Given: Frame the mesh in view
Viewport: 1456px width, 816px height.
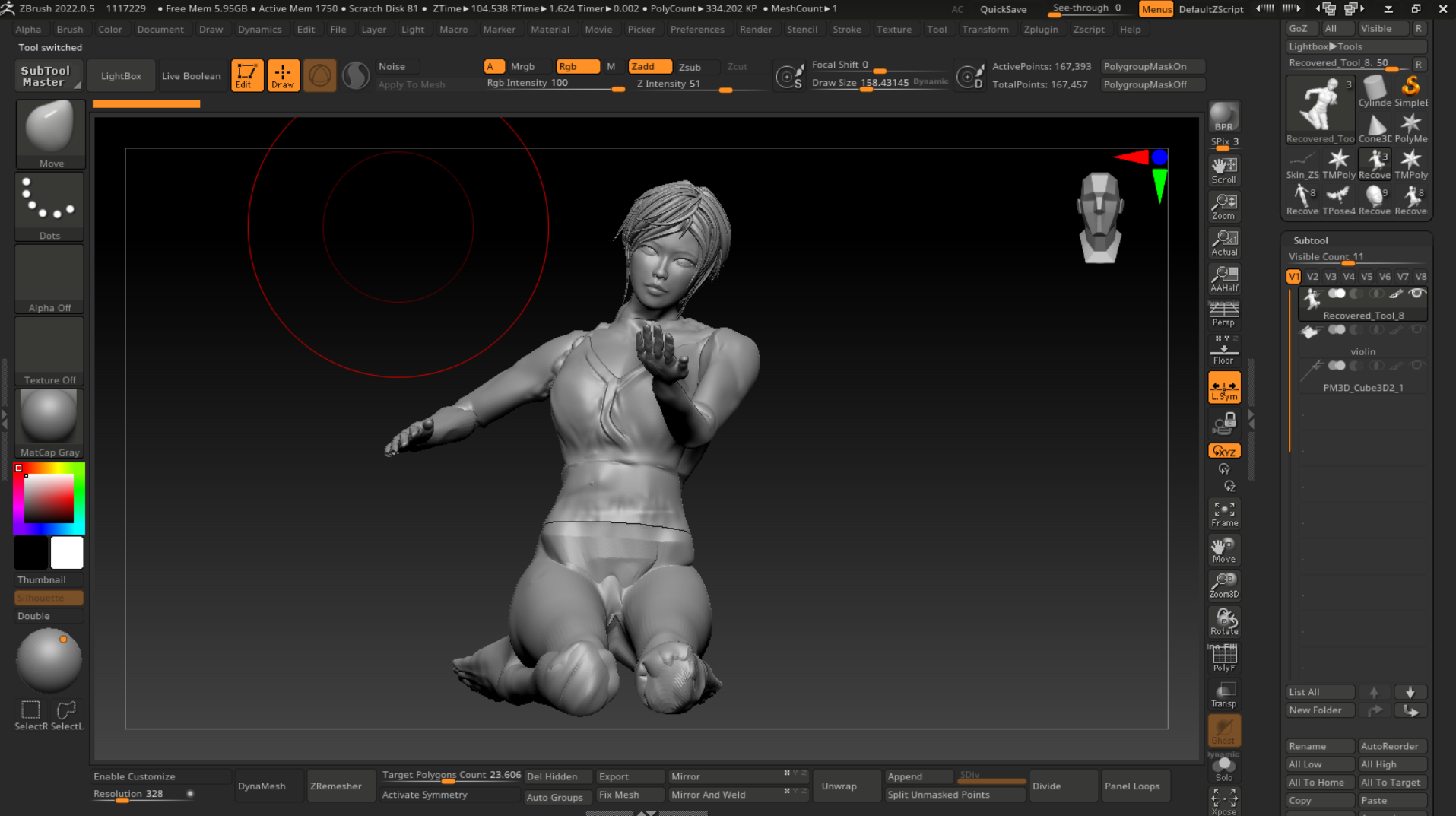Looking at the screenshot, I should point(1223,514).
